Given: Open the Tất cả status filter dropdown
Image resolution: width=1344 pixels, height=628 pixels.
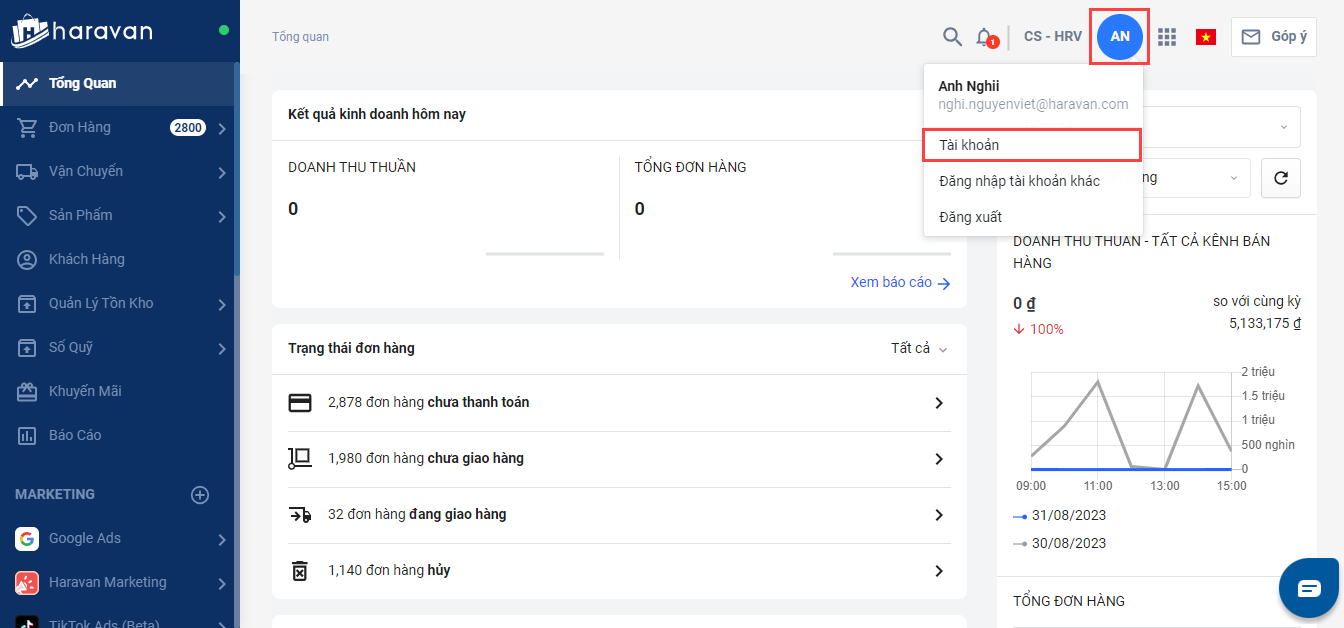Looking at the screenshot, I should tap(918, 348).
